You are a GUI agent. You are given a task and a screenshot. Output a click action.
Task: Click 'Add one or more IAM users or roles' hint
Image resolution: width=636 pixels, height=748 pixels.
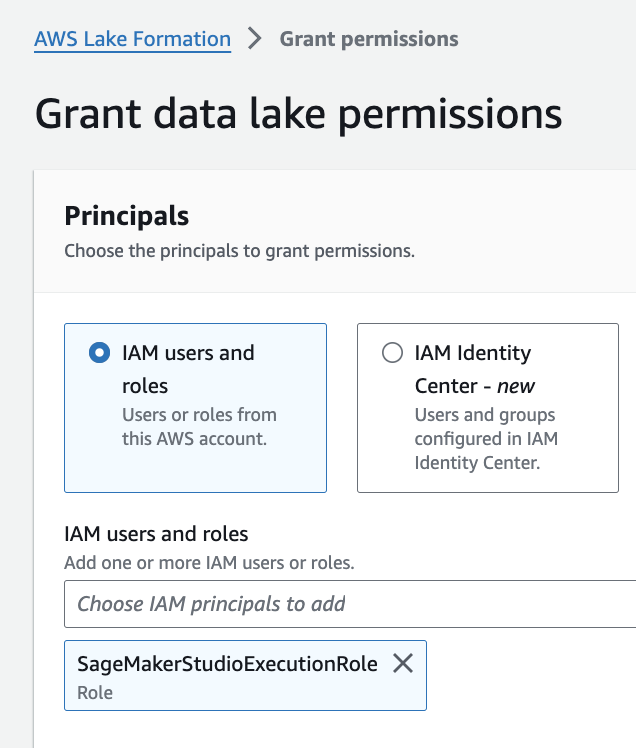pos(209,563)
